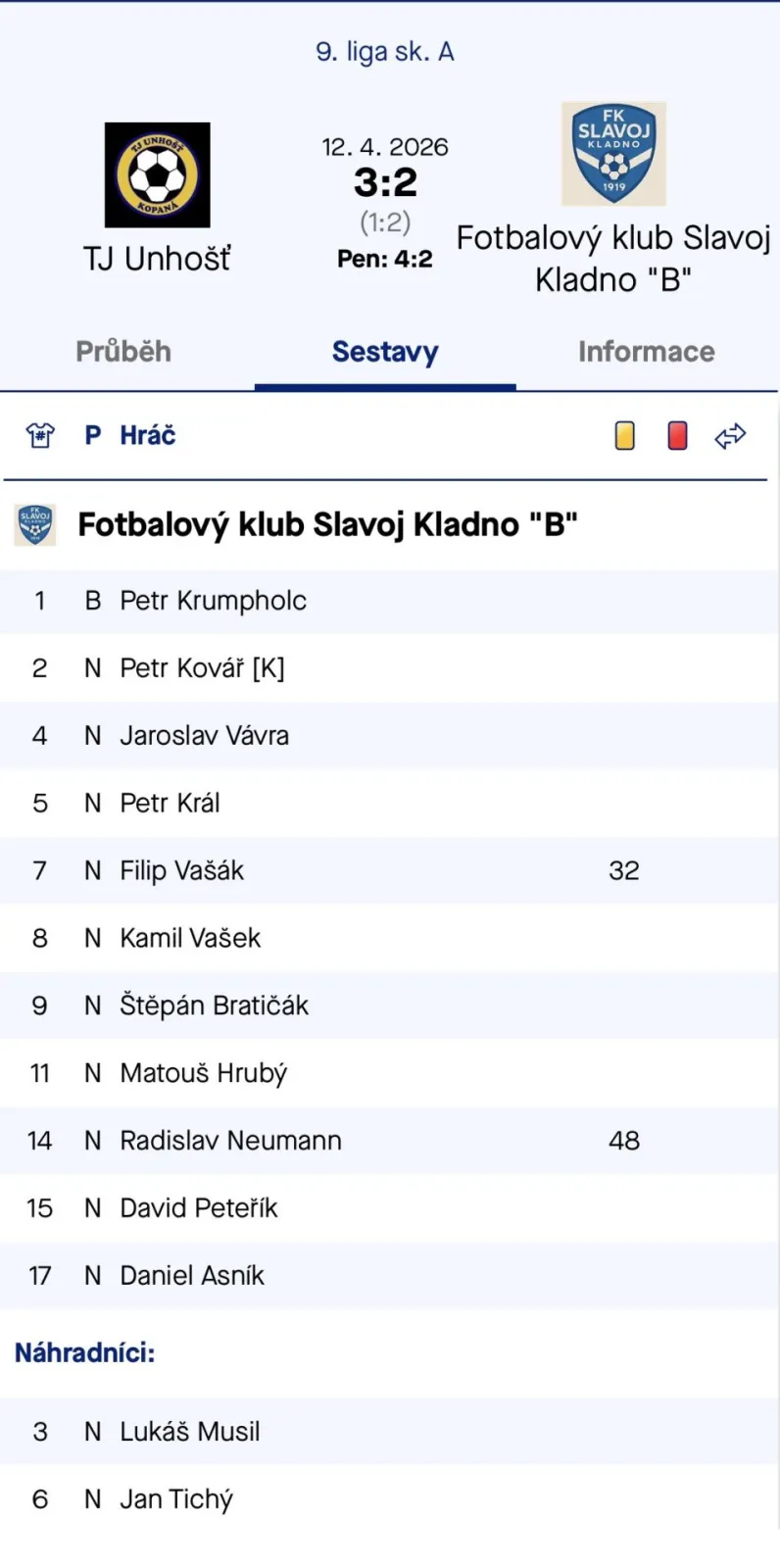Open the Průběh tab
Screen dimensions: 780x1568
click(123, 352)
